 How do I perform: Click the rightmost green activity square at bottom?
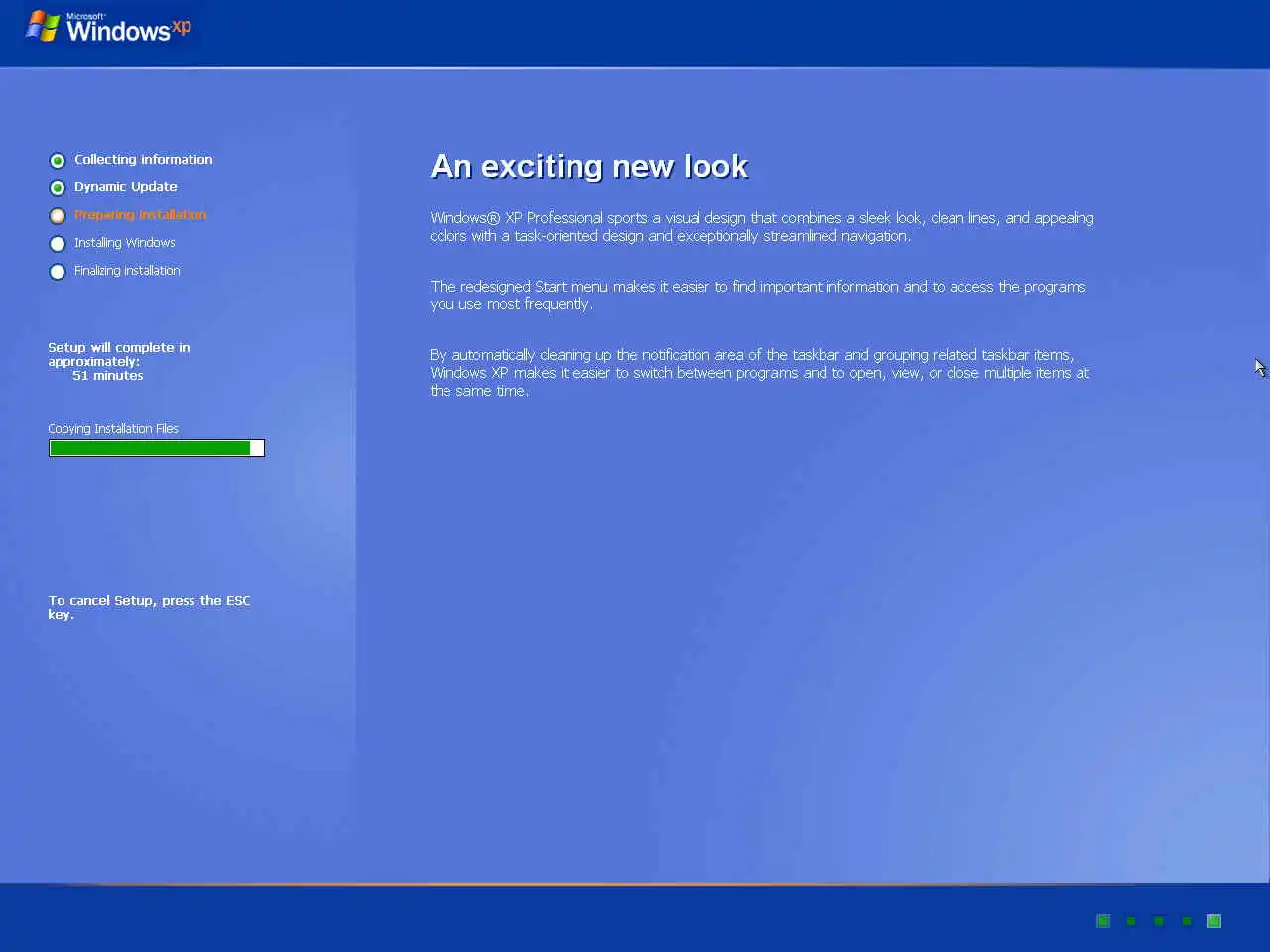tap(1213, 921)
